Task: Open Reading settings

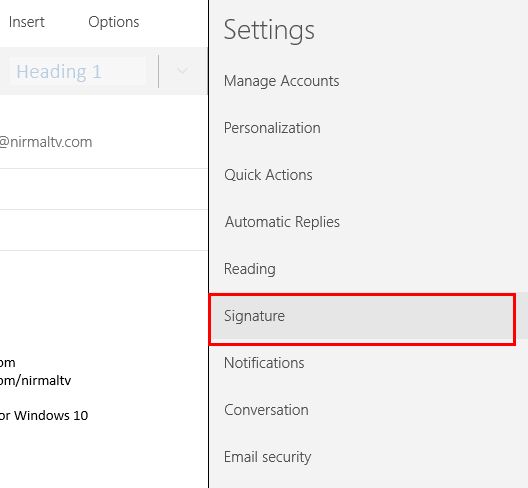Action: [250, 269]
